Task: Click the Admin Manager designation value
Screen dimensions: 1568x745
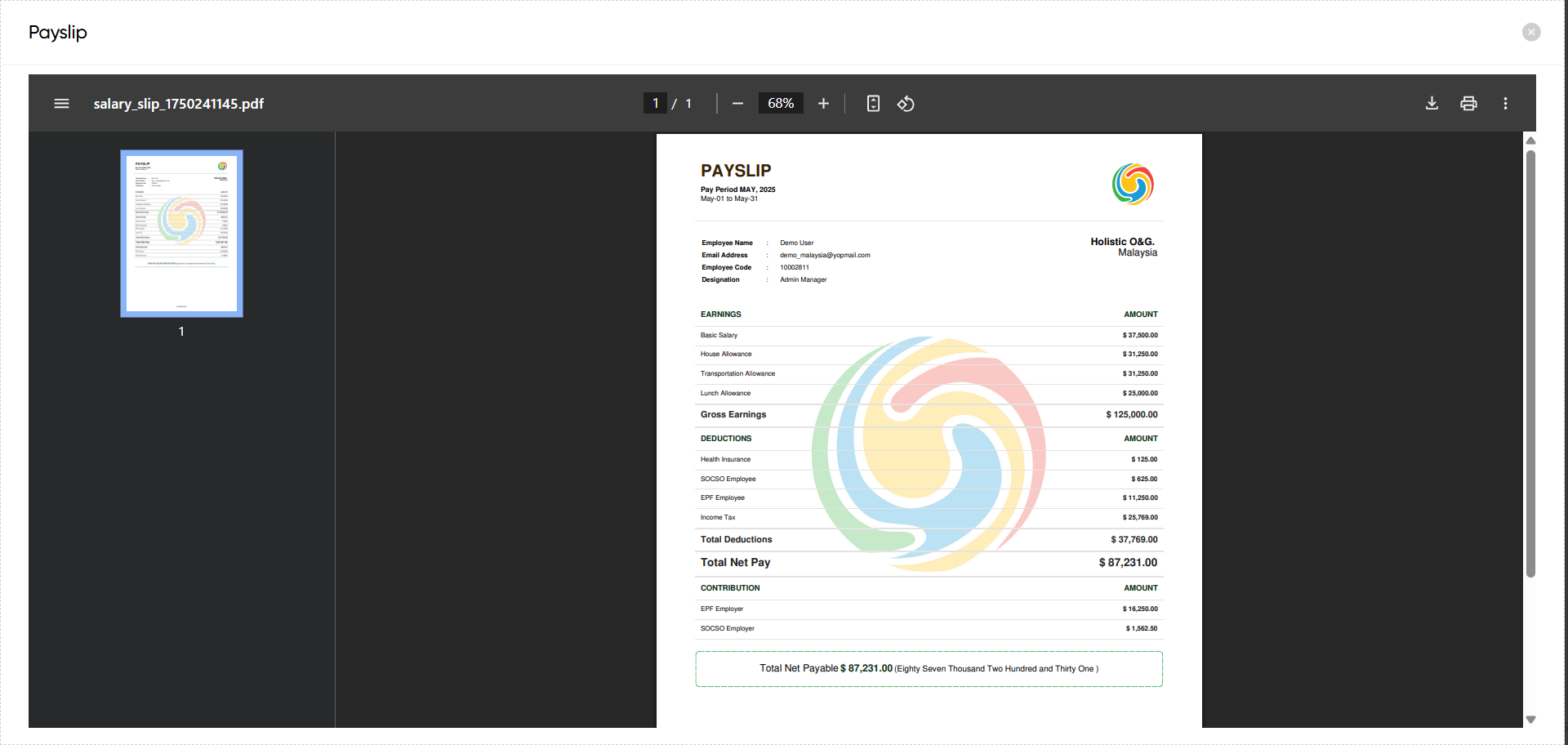Action: [803, 279]
